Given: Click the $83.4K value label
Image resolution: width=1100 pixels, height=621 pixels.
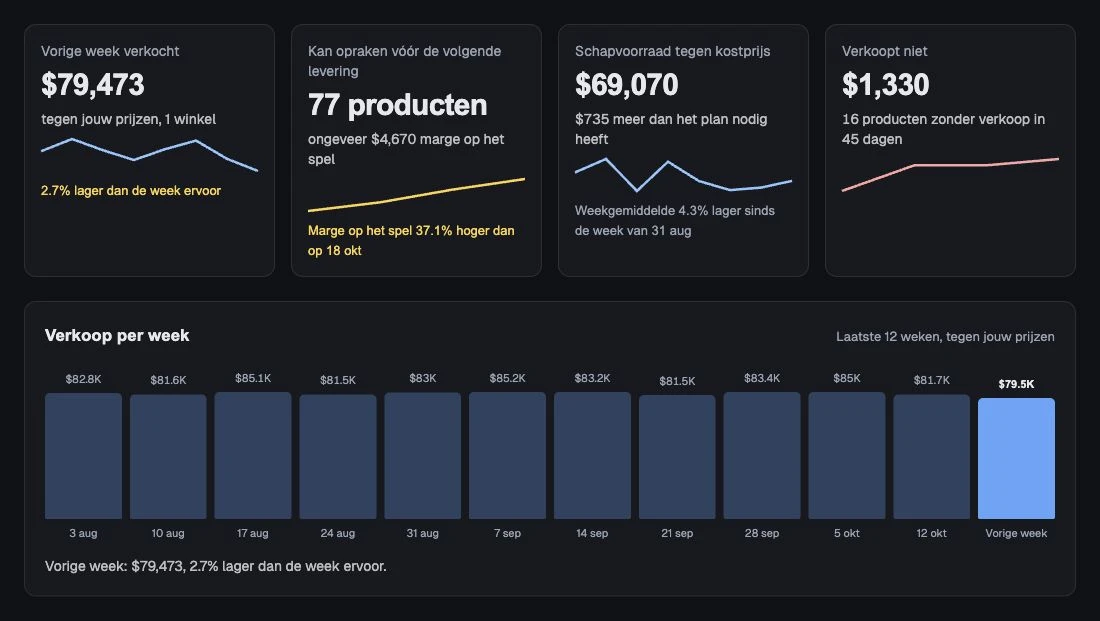Looking at the screenshot, I should point(762,378).
